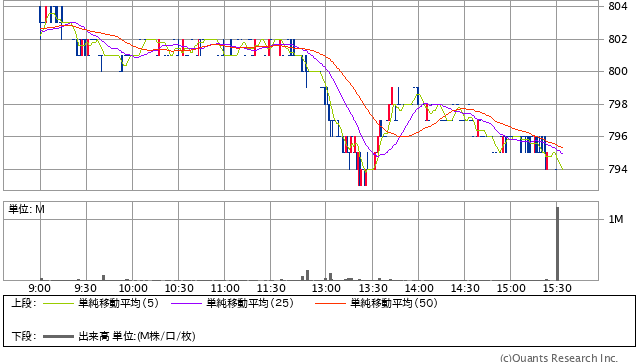Click the gray 出来高 legend bar

click(x=58, y=336)
